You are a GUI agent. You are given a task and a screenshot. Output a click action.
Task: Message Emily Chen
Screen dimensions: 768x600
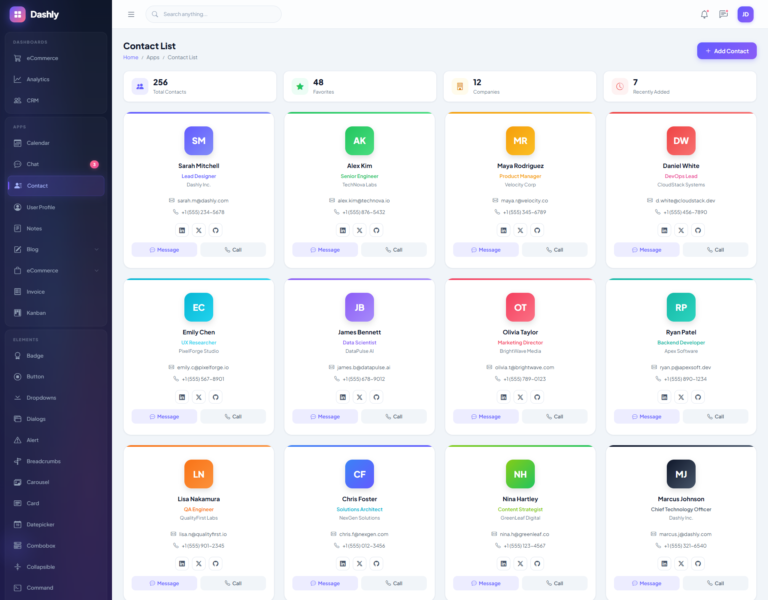[164, 416]
